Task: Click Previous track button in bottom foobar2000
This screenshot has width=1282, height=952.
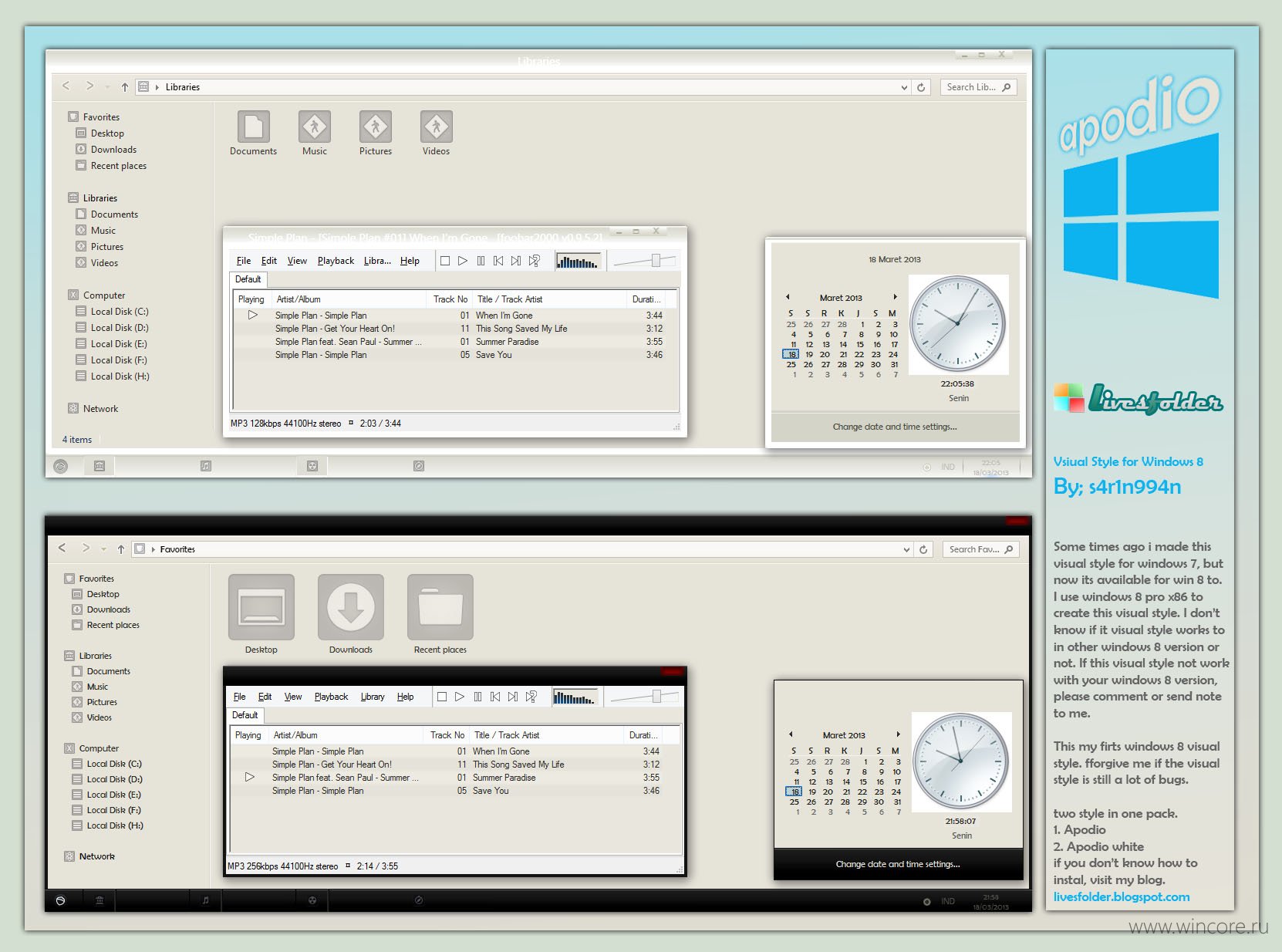Action: 495,697
